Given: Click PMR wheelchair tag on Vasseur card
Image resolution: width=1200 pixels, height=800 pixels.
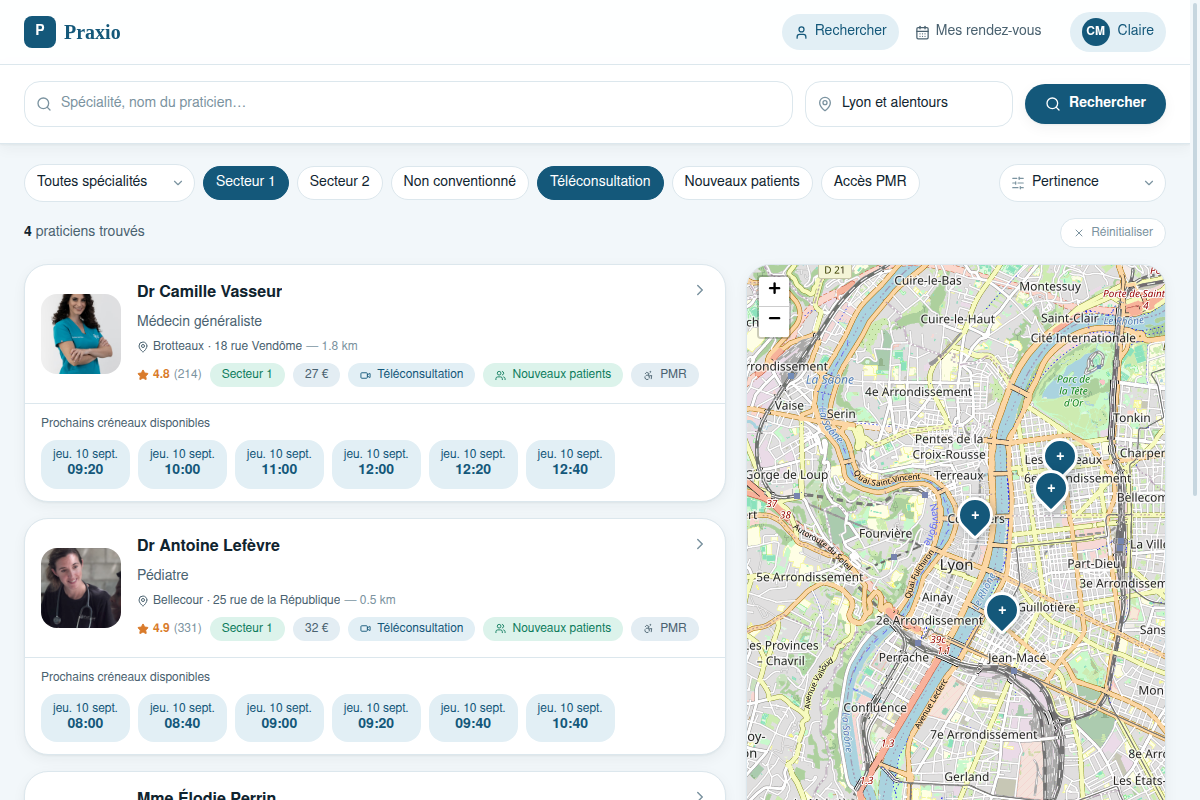Looking at the screenshot, I should (665, 375).
